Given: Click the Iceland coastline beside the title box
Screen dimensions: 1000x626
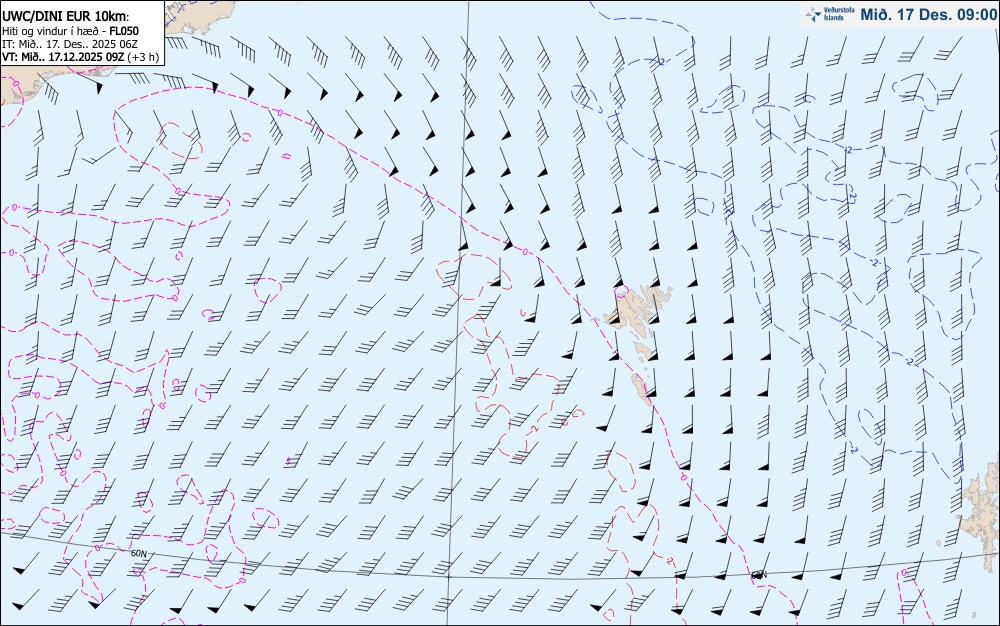Looking at the screenshot, I should pyautogui.click(x=198, y=16).
